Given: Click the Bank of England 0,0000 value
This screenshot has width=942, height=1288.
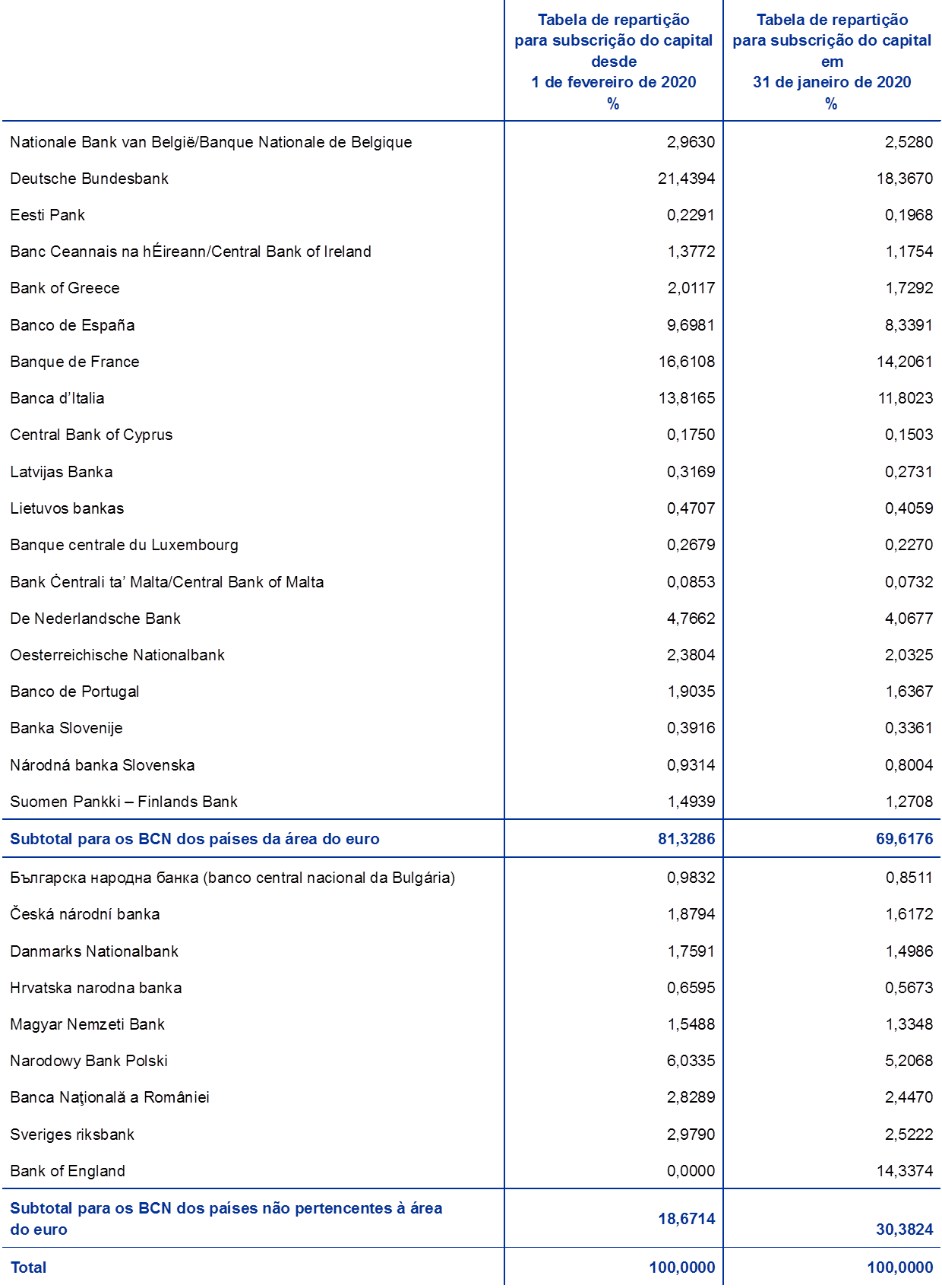Looking at the screenshot, I should pos(691,1171).
